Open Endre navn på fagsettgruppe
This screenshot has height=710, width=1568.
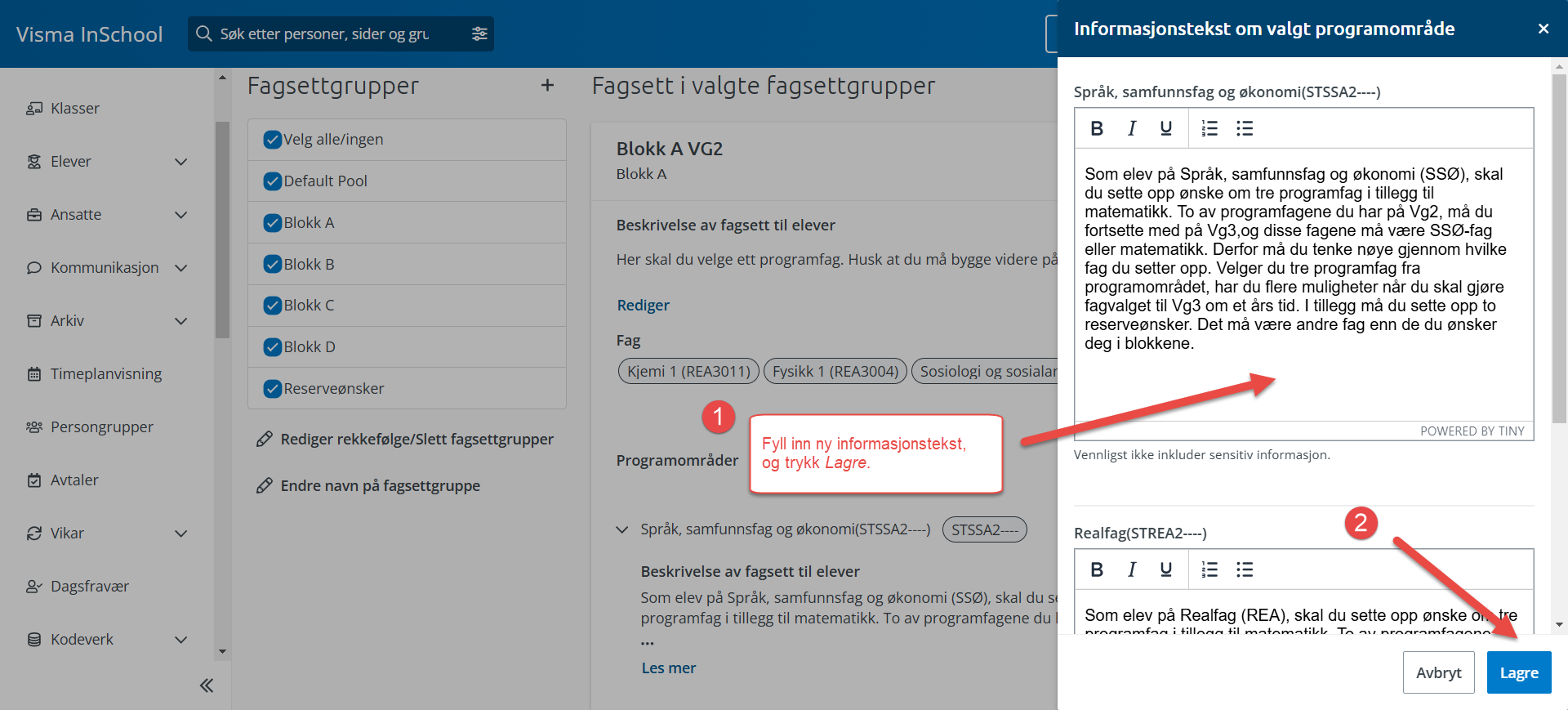tap(380, 486)
